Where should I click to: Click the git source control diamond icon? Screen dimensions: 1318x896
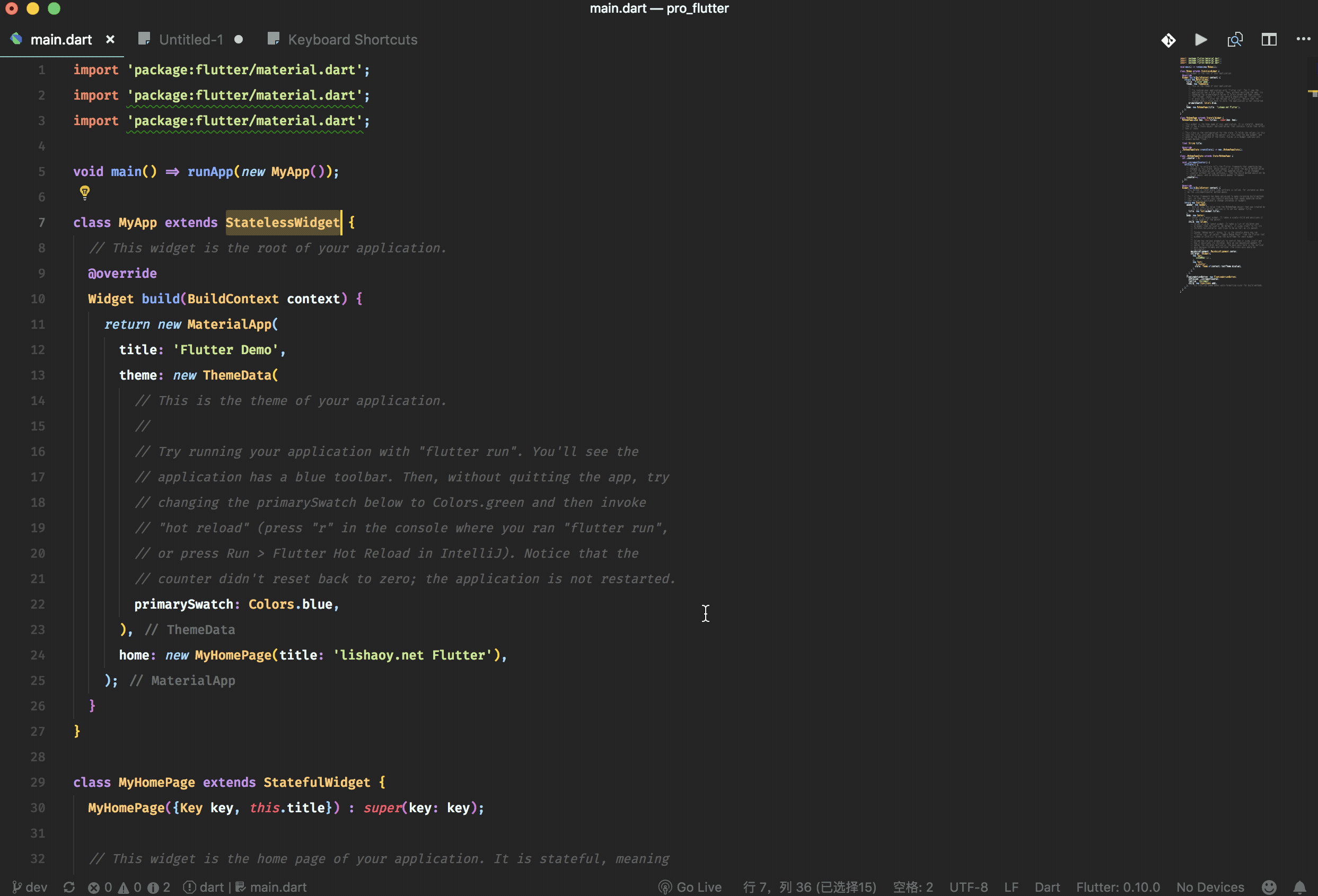[1168, 40]
